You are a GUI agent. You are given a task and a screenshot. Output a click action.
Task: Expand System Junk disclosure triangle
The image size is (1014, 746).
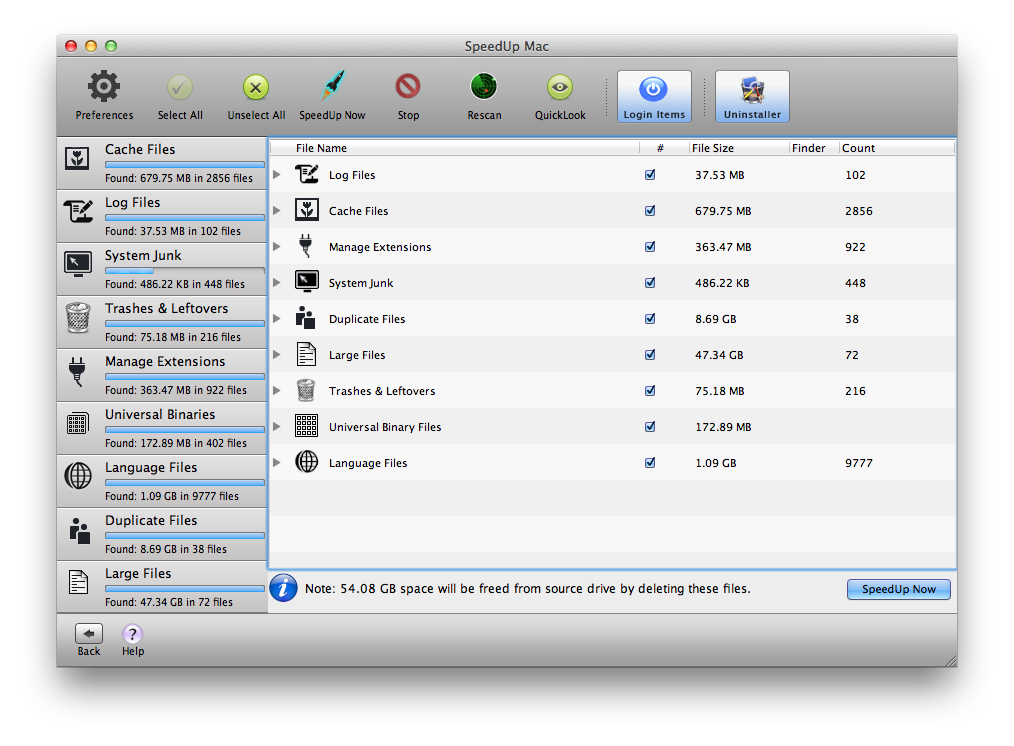[x=277, y=282]
